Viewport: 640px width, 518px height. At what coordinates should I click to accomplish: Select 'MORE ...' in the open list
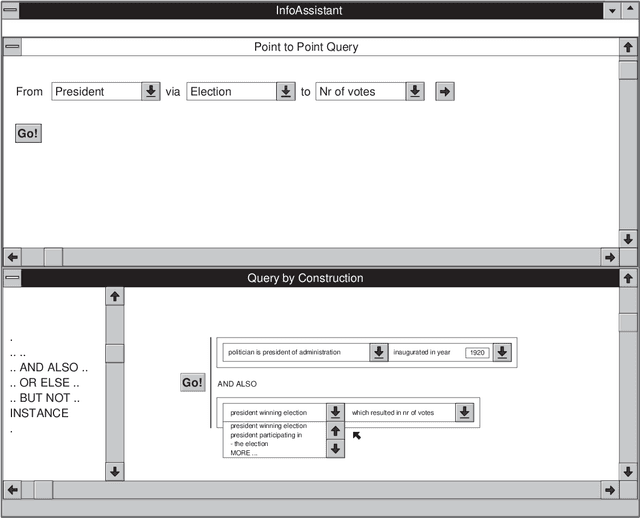click(244, 453)
